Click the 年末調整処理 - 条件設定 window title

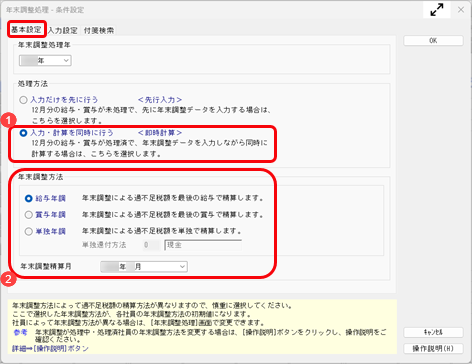pyautogui.click(x=45, y=10)
